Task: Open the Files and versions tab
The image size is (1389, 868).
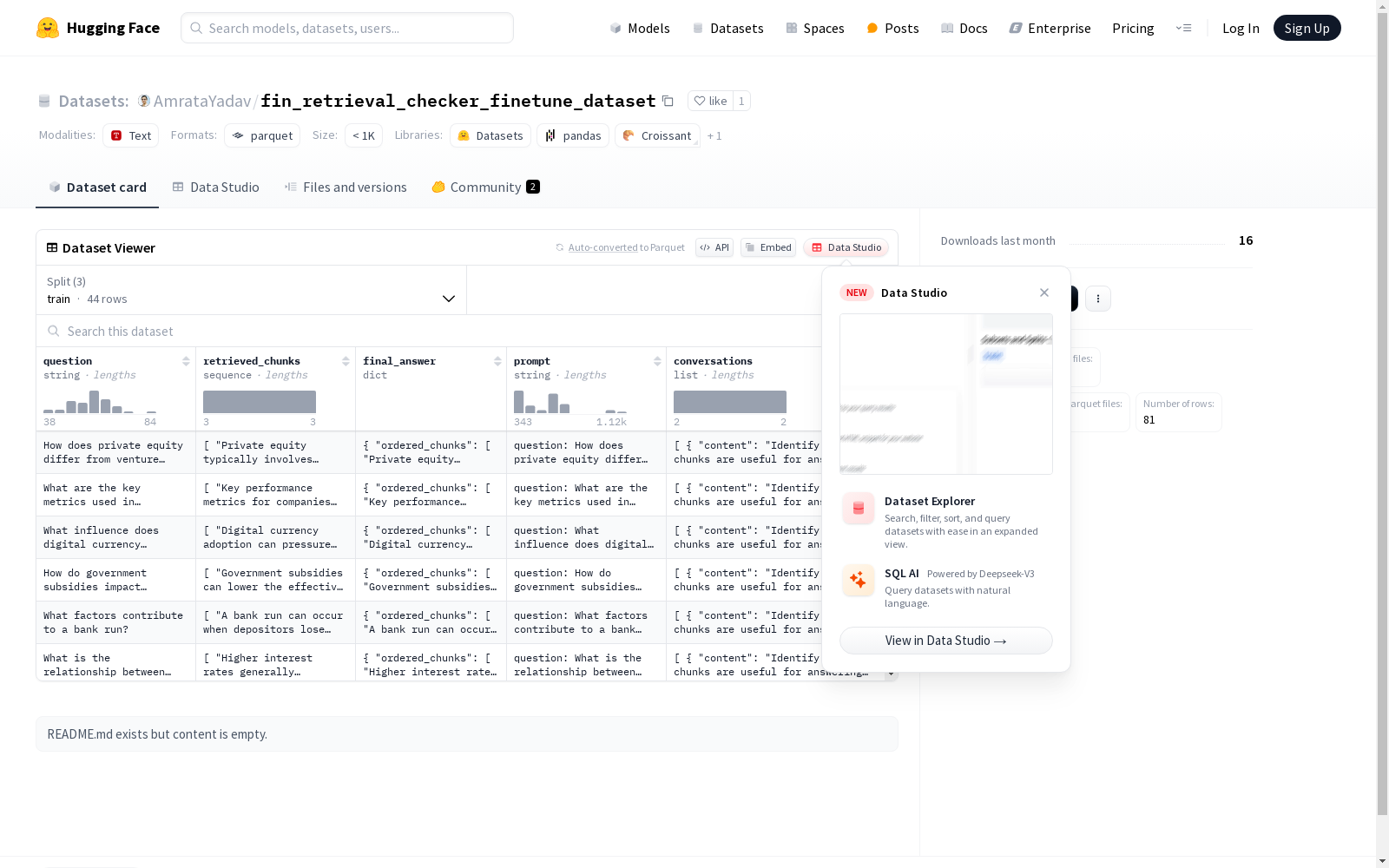Action: [346, 187]
